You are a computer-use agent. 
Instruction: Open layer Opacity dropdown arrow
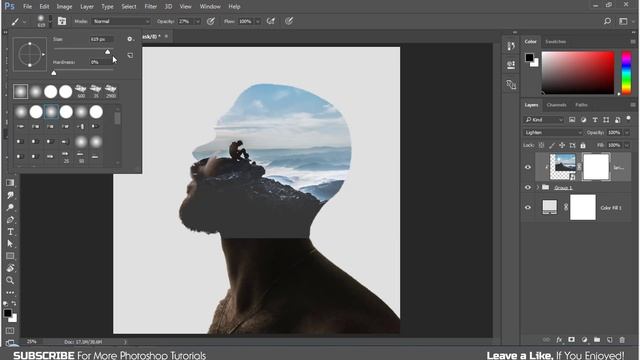click(627, 133)
